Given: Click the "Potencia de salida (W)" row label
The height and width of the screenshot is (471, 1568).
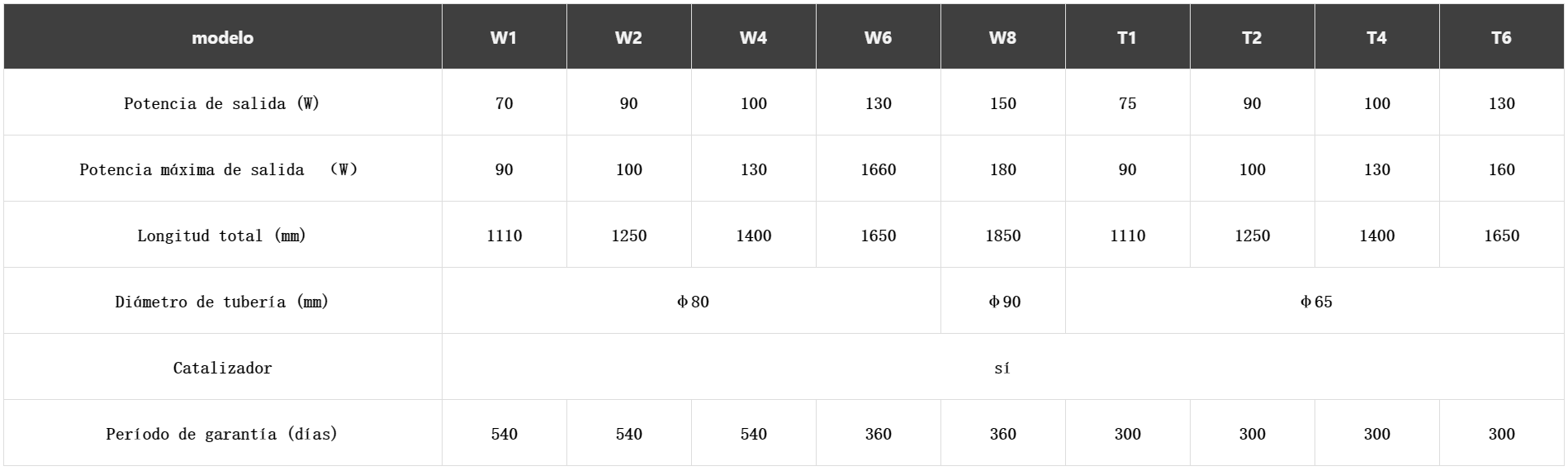Looking at the screenshot, I should click(222, 103).
